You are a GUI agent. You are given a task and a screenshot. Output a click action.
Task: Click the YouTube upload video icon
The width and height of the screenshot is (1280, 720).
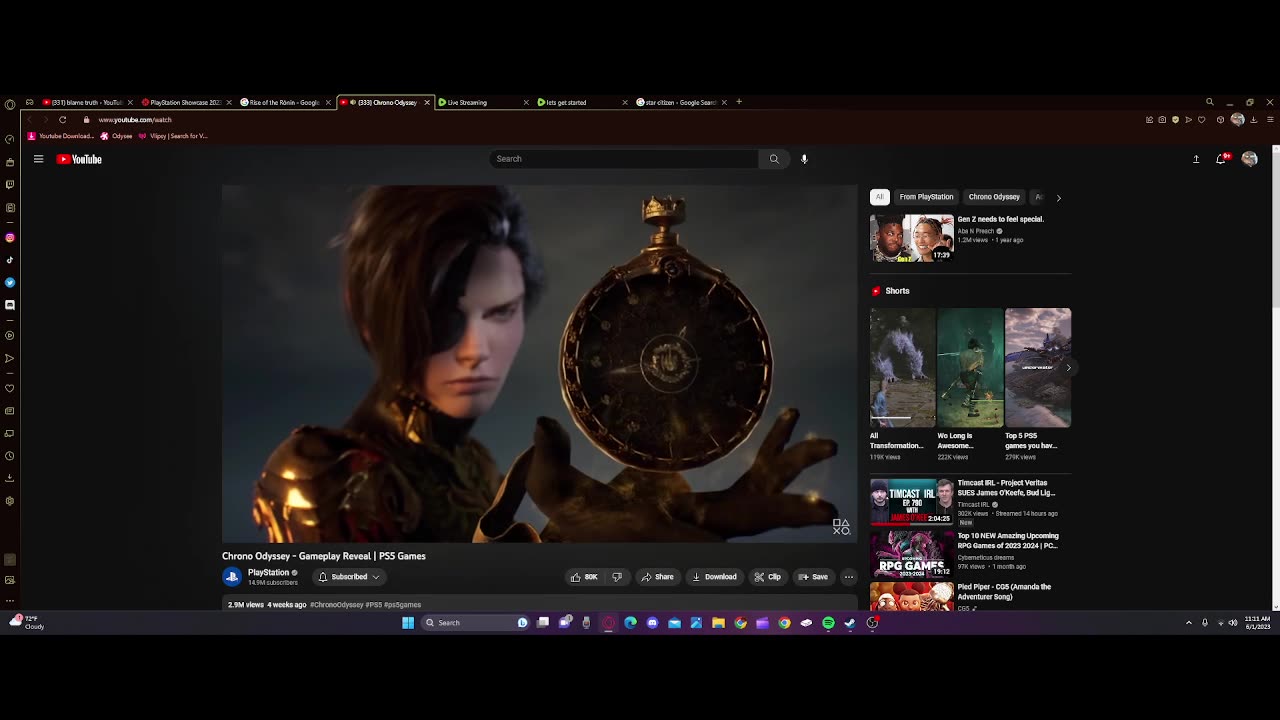tap(1196, 159)
